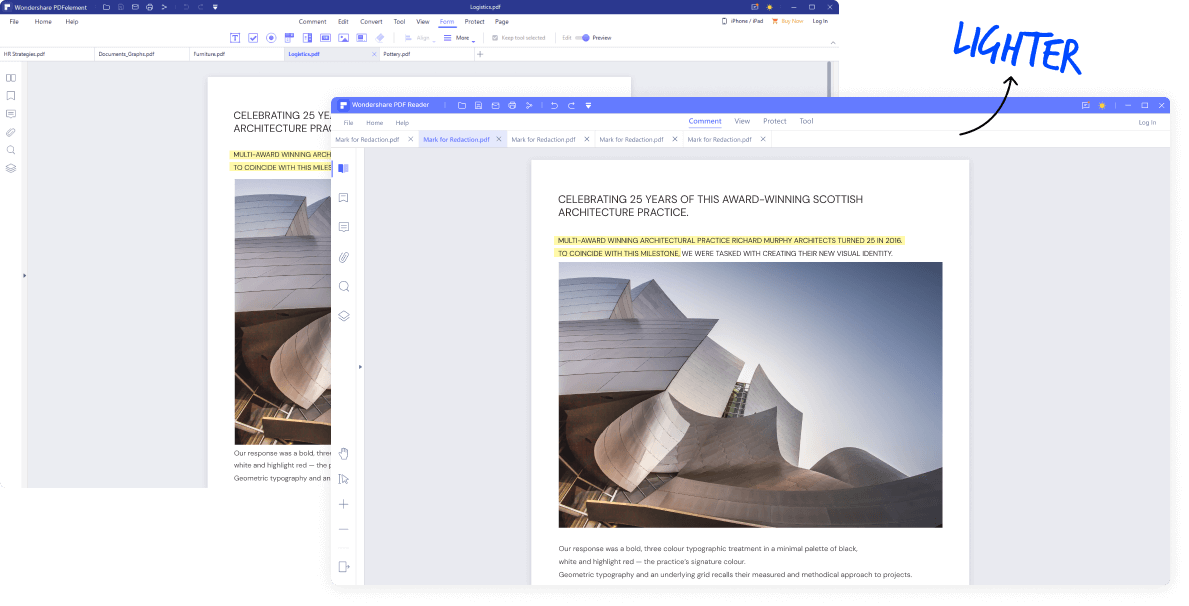This screenshot has width=1189, height=606.
Task: Click the eraser icon in Form toolbar
Action: pos(380,37)
